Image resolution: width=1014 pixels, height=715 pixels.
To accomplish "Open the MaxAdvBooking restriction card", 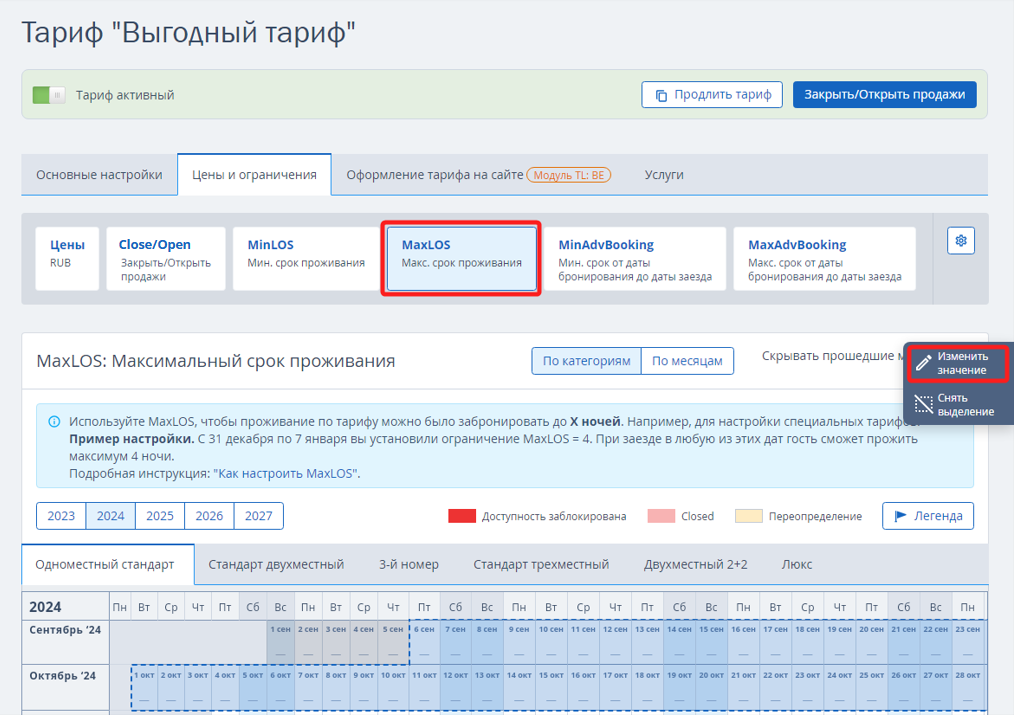I will tap(824, 258).
